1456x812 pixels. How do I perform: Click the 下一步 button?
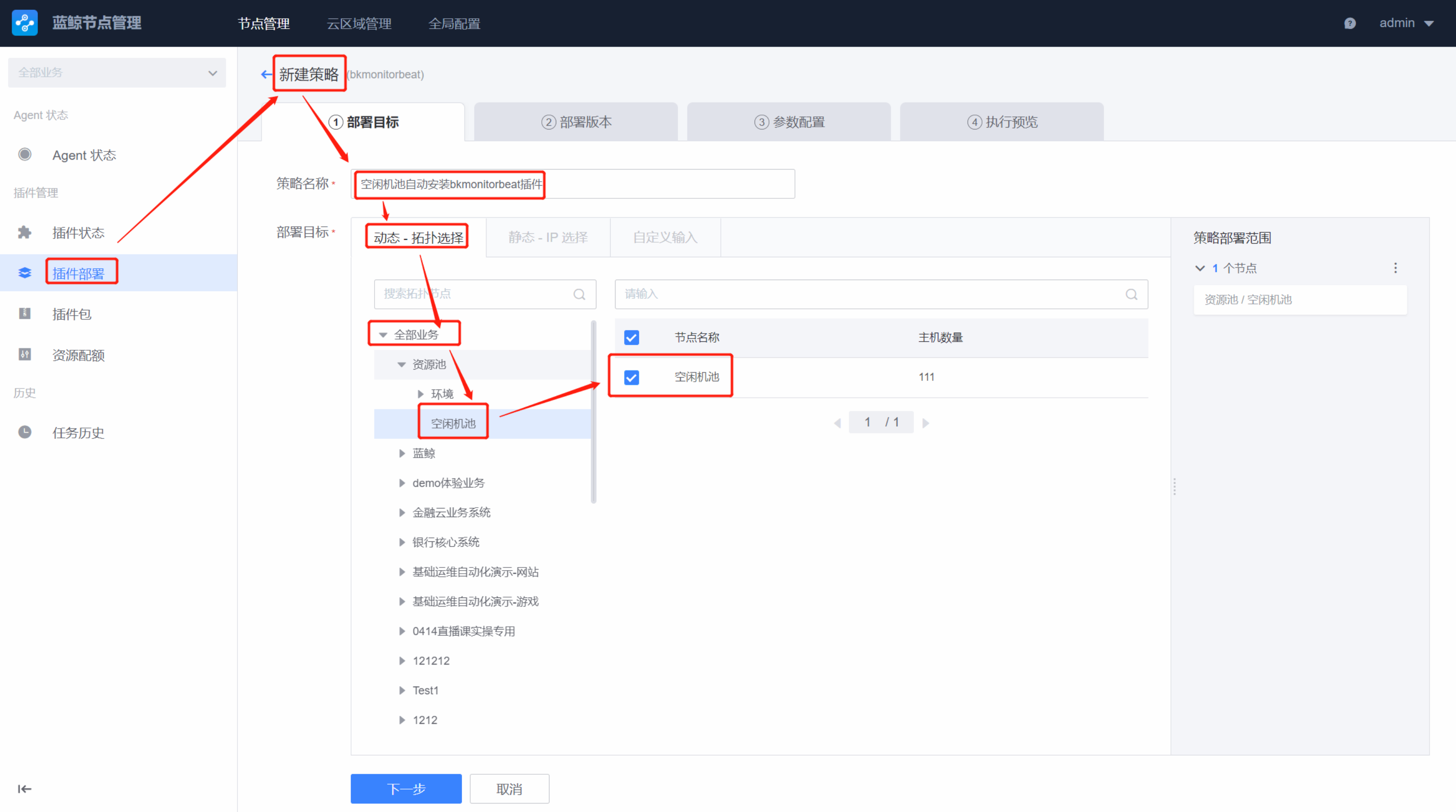406,789
